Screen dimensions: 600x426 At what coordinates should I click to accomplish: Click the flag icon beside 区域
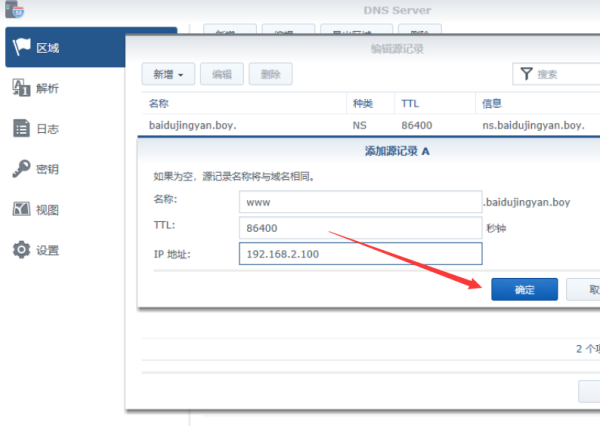coord(21,47)
